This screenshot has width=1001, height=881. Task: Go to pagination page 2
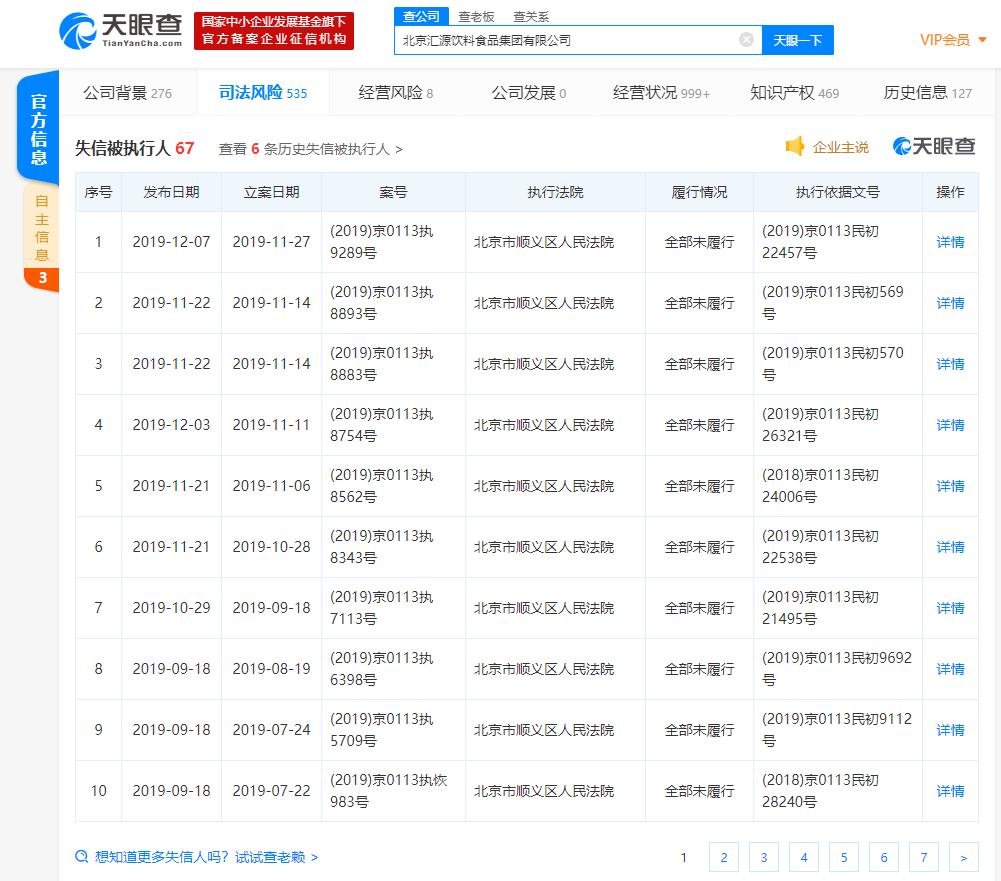724,857
